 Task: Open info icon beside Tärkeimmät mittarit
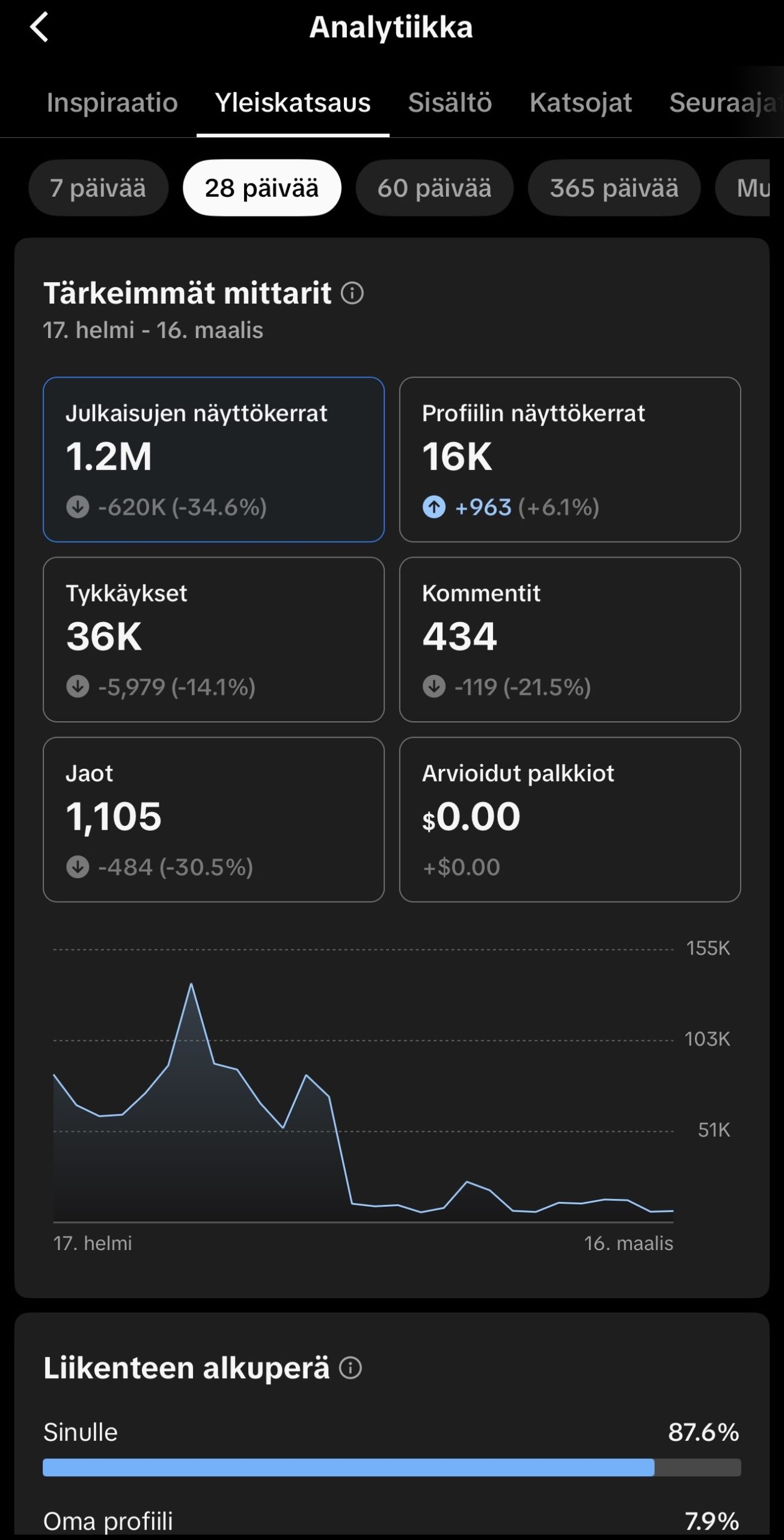[352, 294]
